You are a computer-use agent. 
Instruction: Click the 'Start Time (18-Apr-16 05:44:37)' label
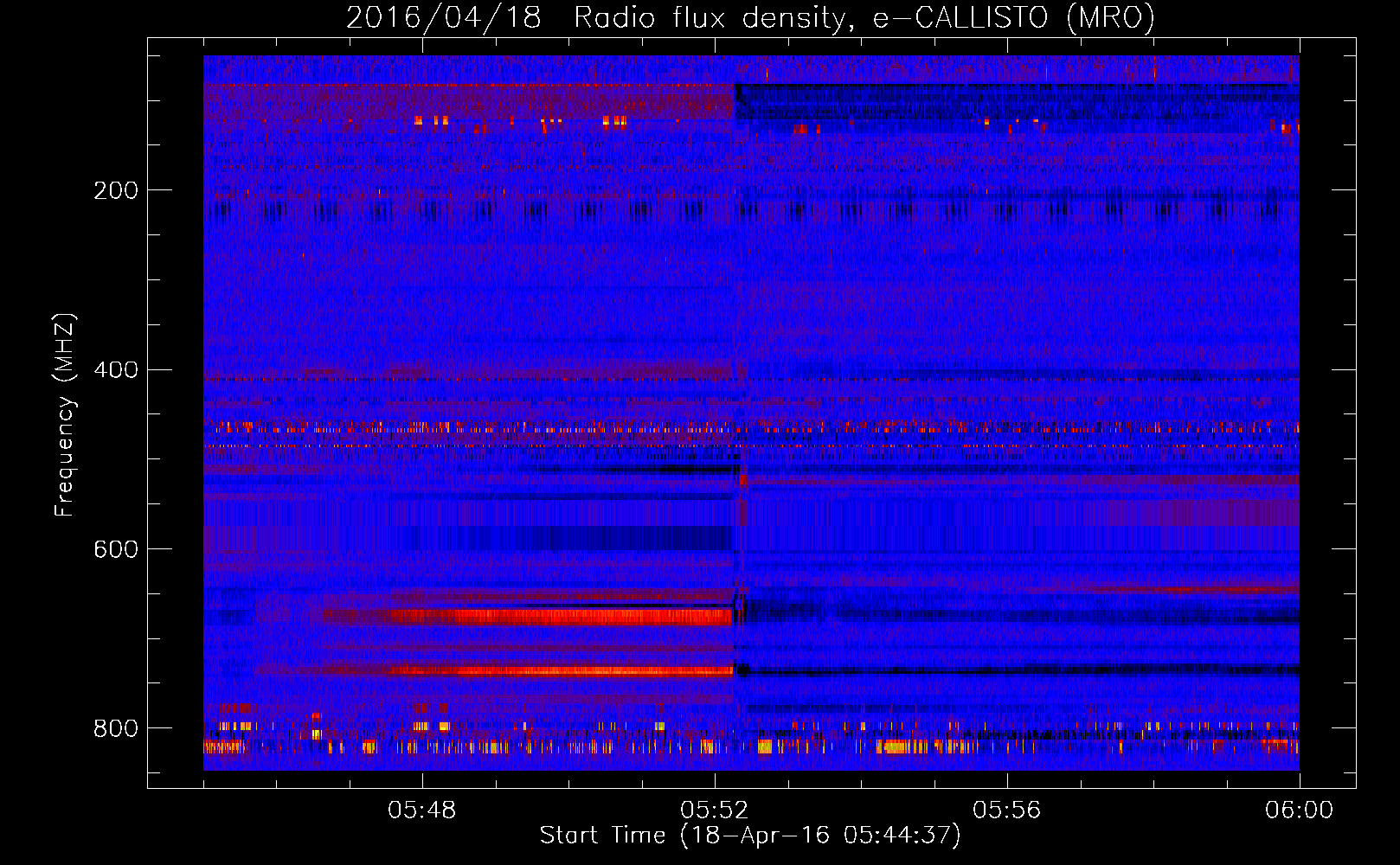pos(750,836)
